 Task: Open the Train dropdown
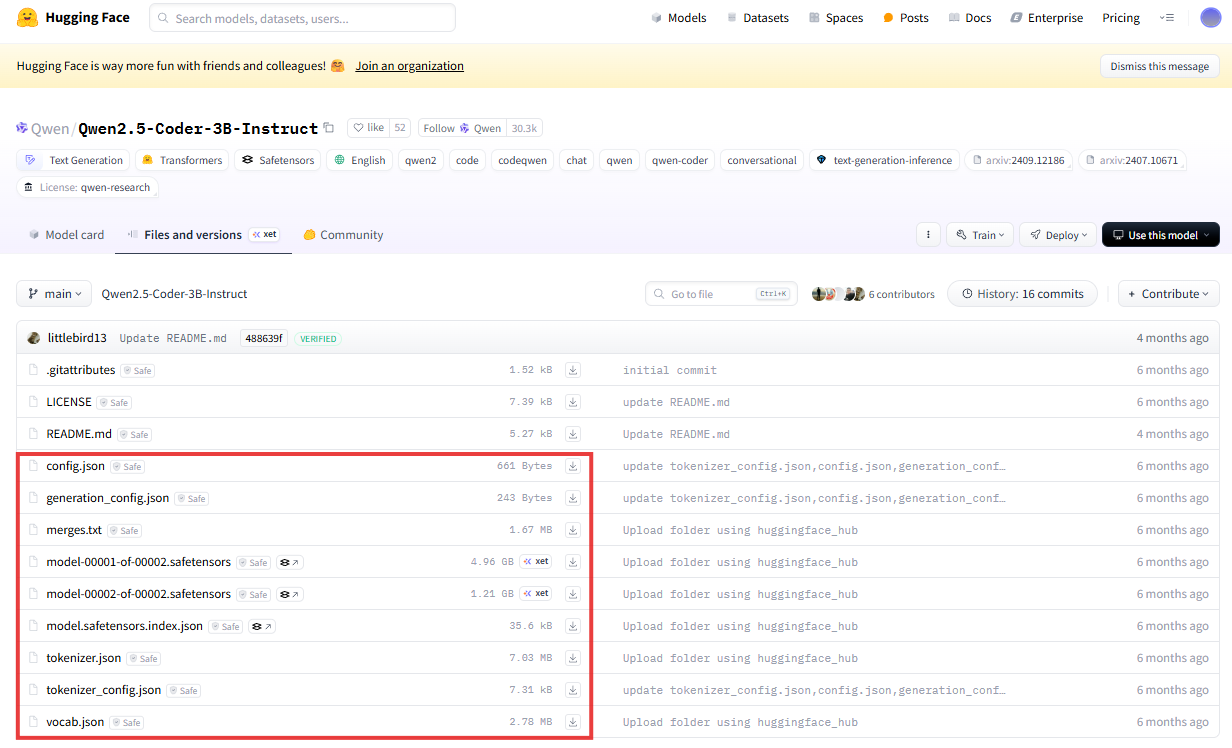tap(981, 235)
